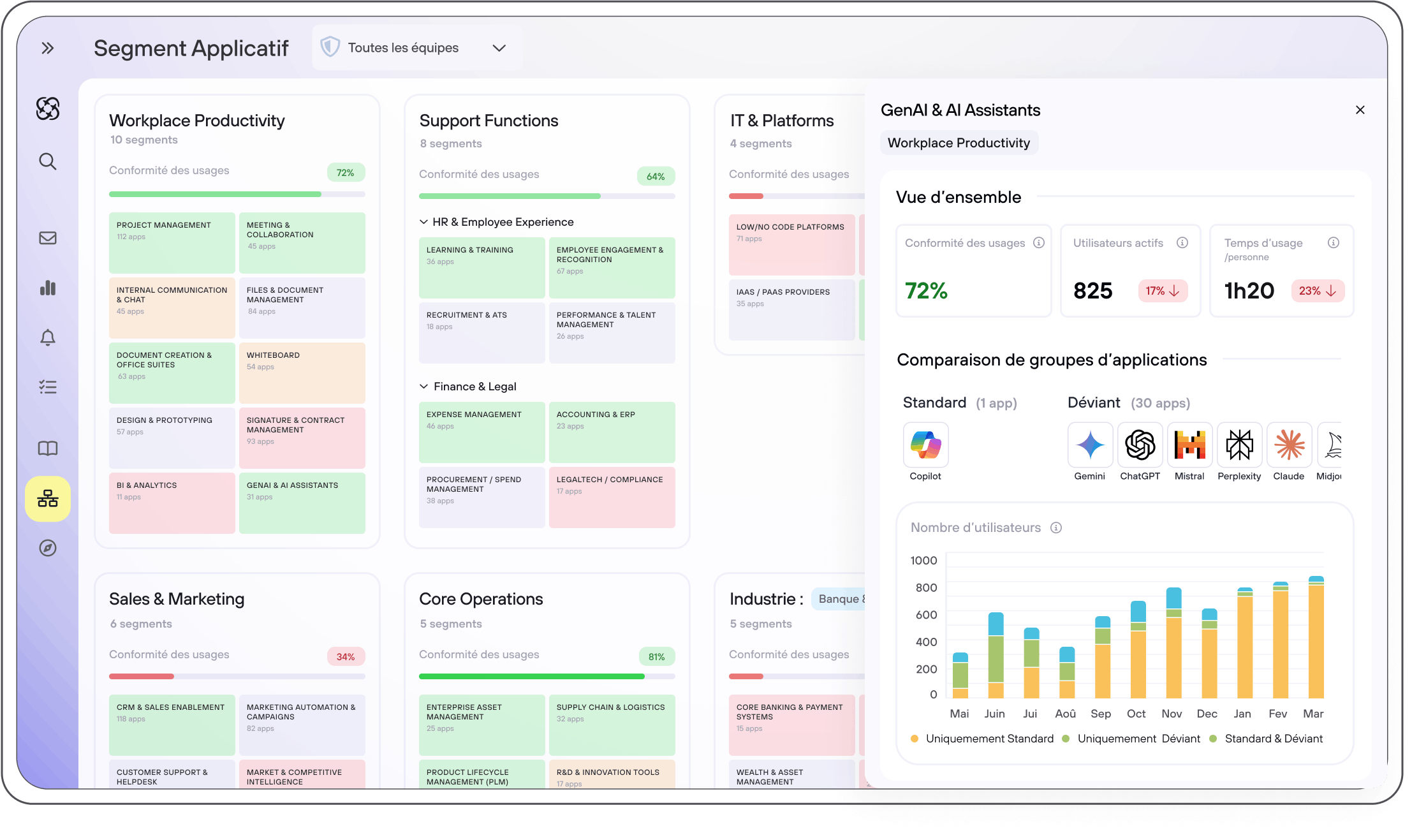
Task: Open notifications bell in sidebar
Action: tap(47, 337)
